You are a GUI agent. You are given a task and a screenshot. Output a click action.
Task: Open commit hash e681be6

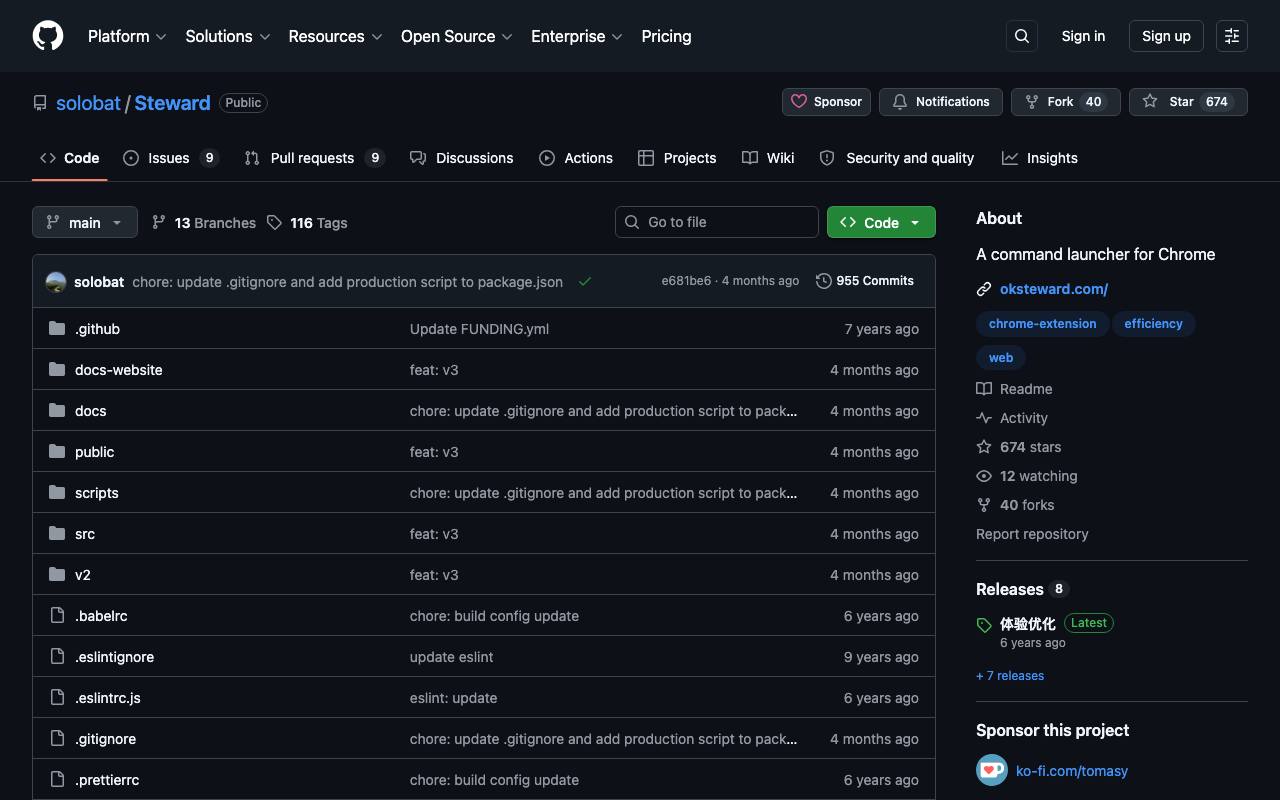(686, 281)
